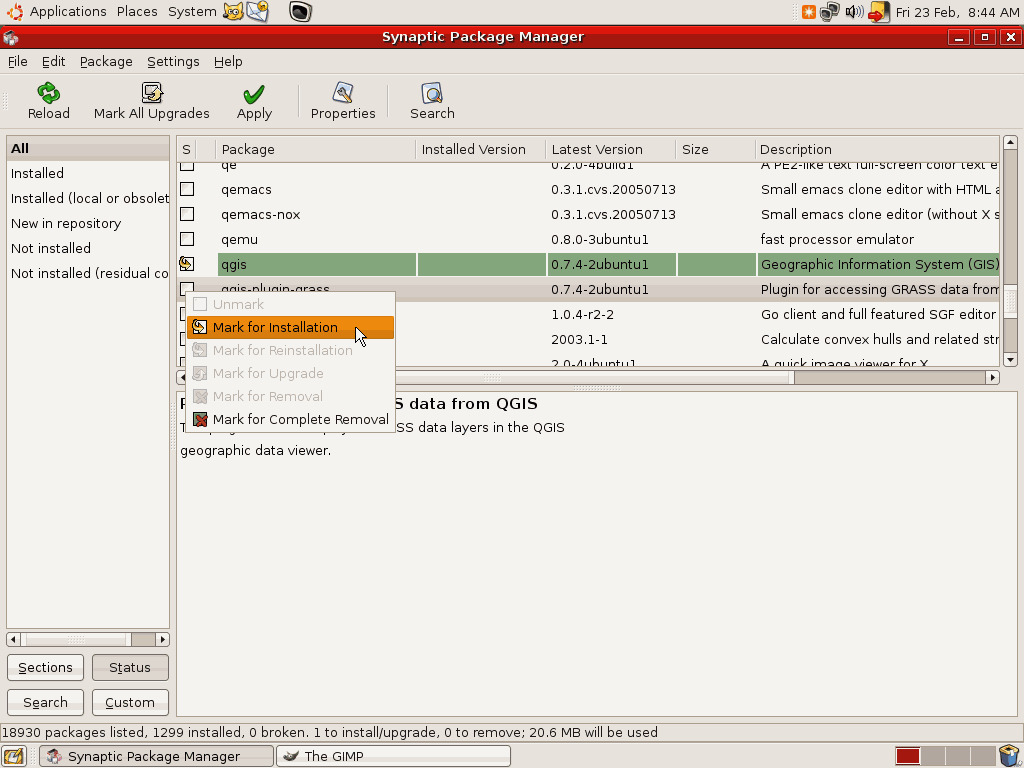1024x768 pixels.
Task: Toggle the qemacs-nox package status checkbox
Action: [187, 214]
